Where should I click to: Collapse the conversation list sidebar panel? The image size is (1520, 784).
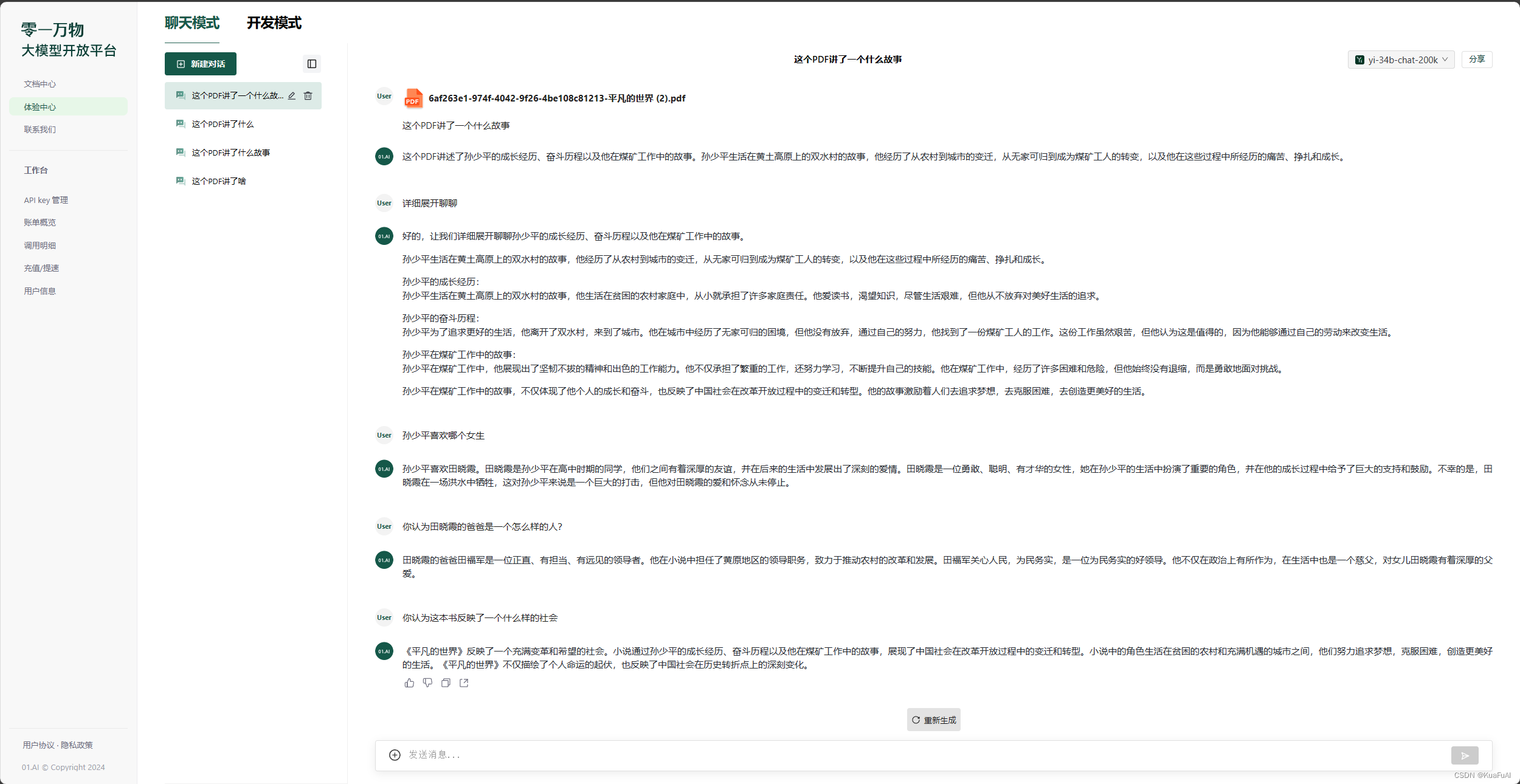[312, 64]
